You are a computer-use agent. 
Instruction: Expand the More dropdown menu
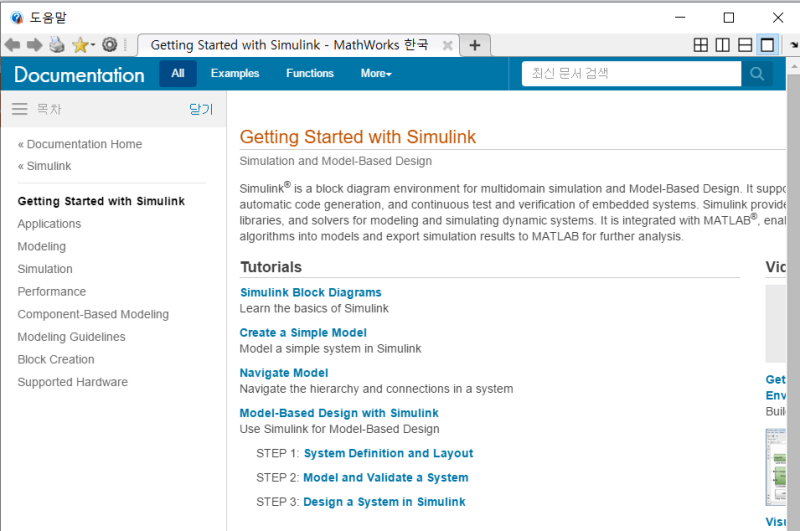[x=376, y=73]
